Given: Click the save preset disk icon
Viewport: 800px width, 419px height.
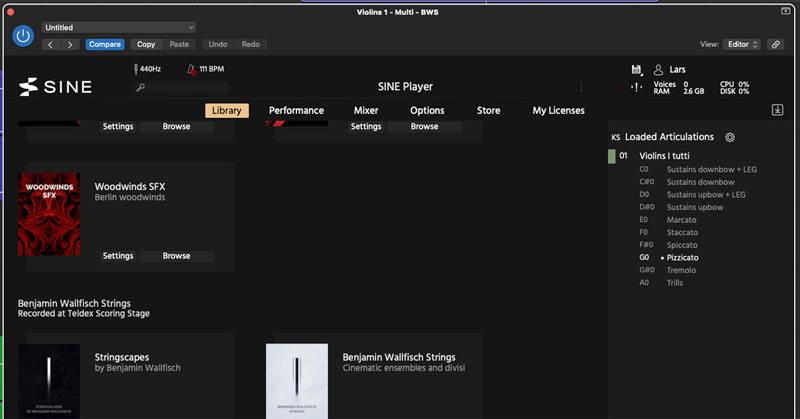Looking at the screenshot, I should point(636,70).
